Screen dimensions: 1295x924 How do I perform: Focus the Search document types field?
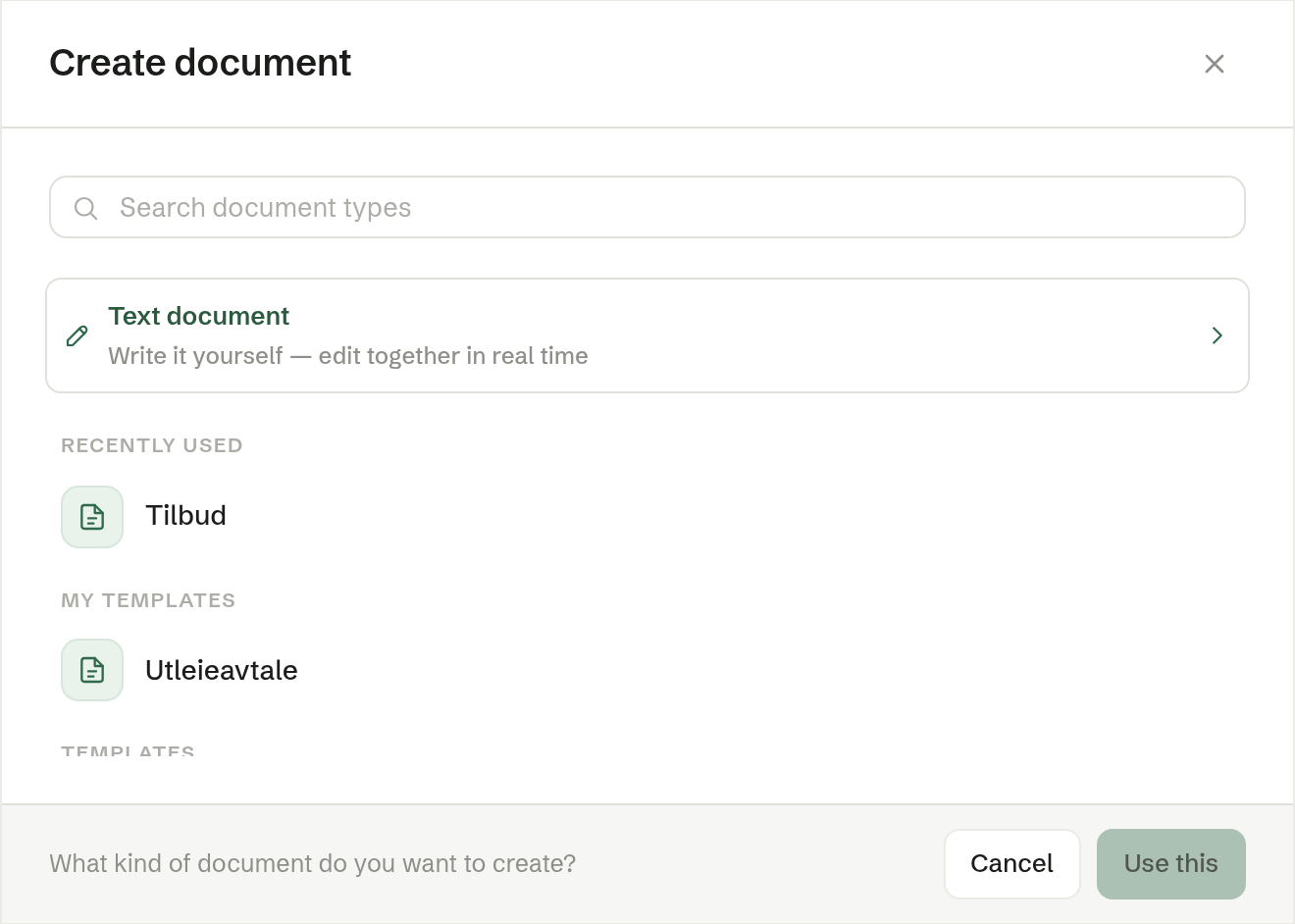(647, 207)
